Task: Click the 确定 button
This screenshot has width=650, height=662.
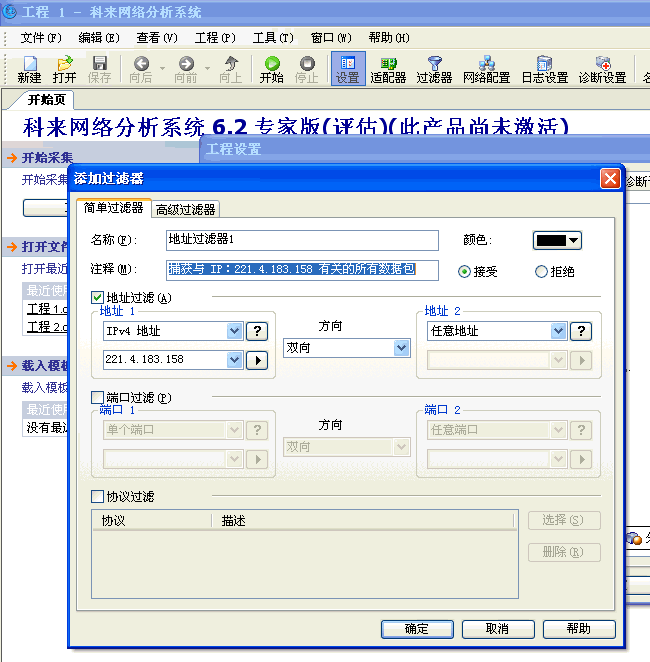Action: (x=417, y=629)
